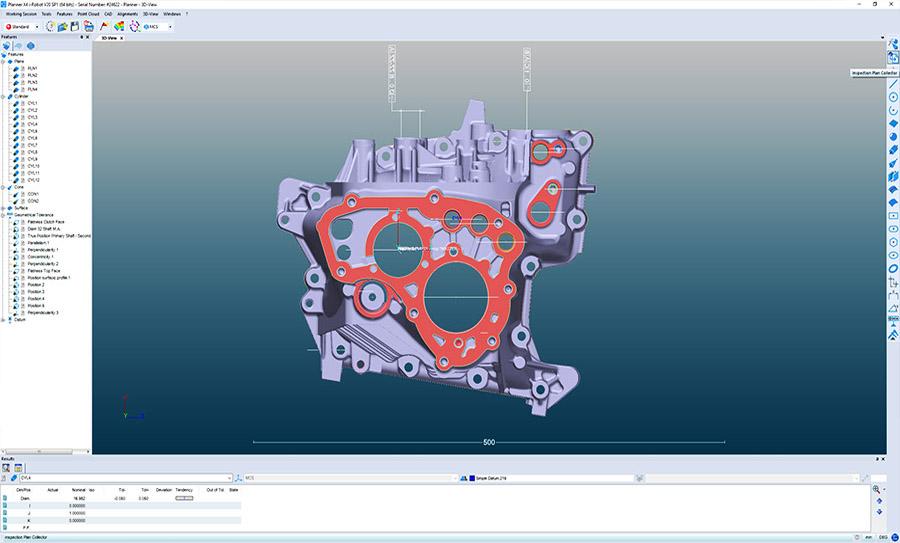Click the red flag toolbar icon
Viewport: 900px width, 543px height.
click(104, 26)
